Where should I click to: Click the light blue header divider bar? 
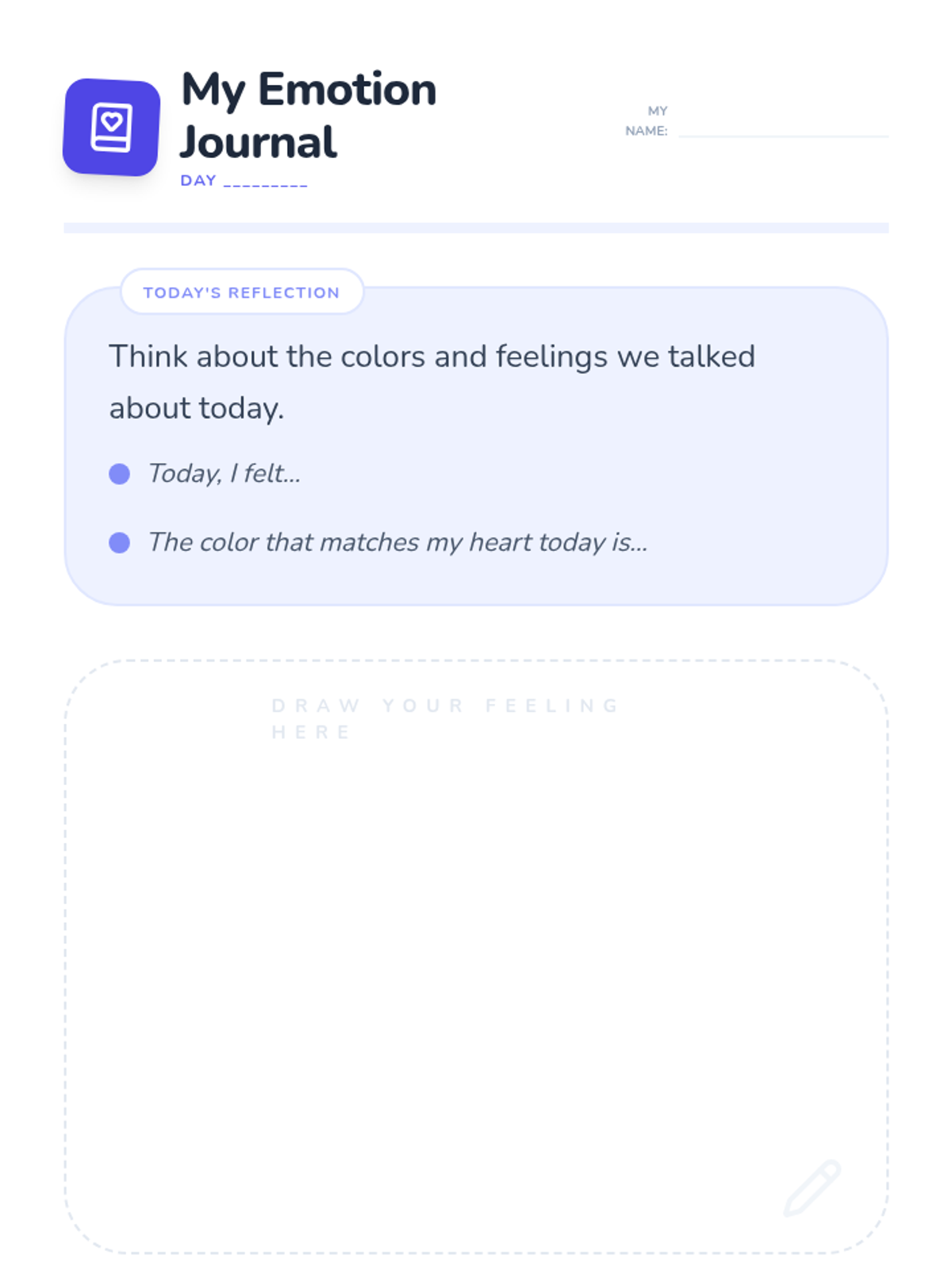click(x=476, y=228)
